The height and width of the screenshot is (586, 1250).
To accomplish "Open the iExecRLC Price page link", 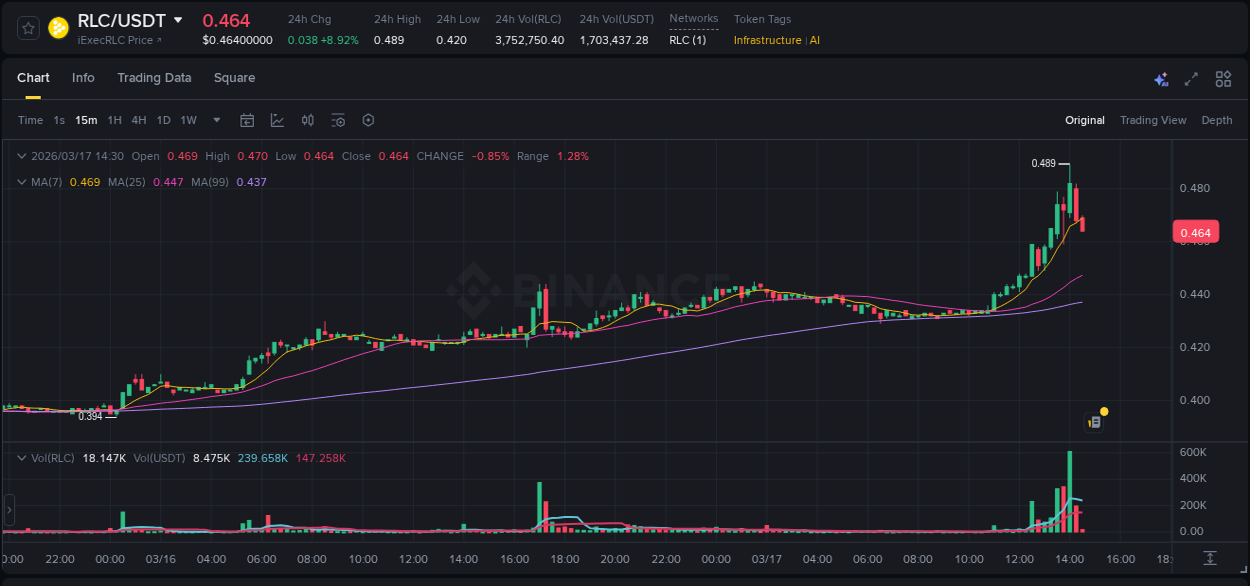I will point(115,40).
